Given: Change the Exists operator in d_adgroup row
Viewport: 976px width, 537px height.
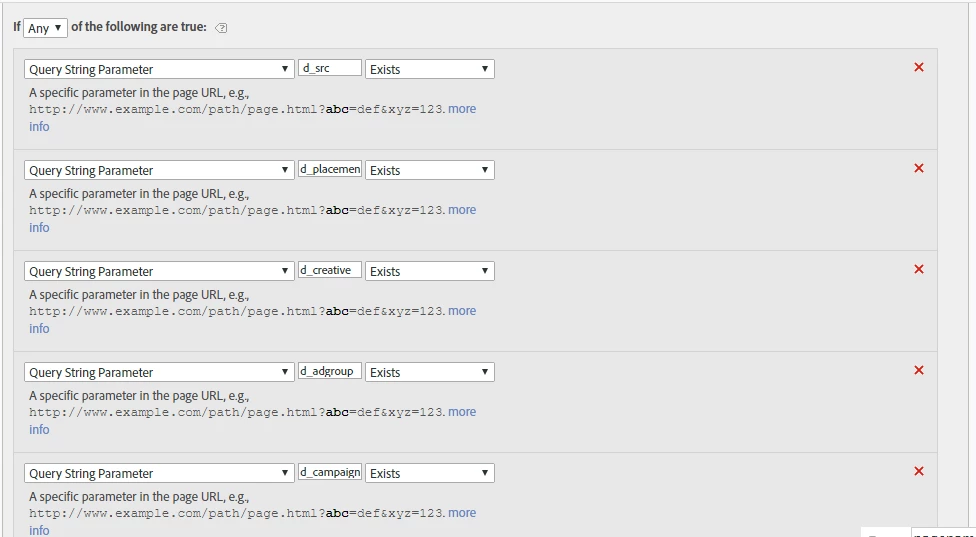Looking at the screenshot, I should point(429,372).
